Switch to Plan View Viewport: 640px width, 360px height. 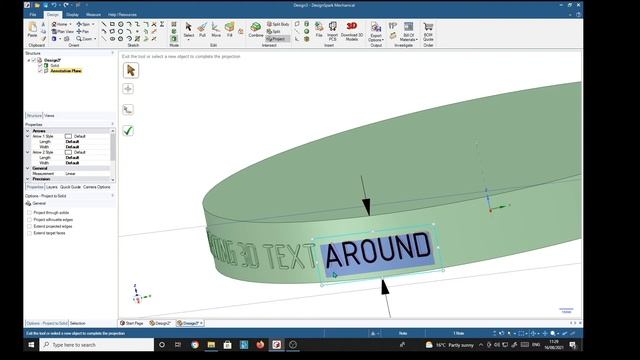click(63, 31)
